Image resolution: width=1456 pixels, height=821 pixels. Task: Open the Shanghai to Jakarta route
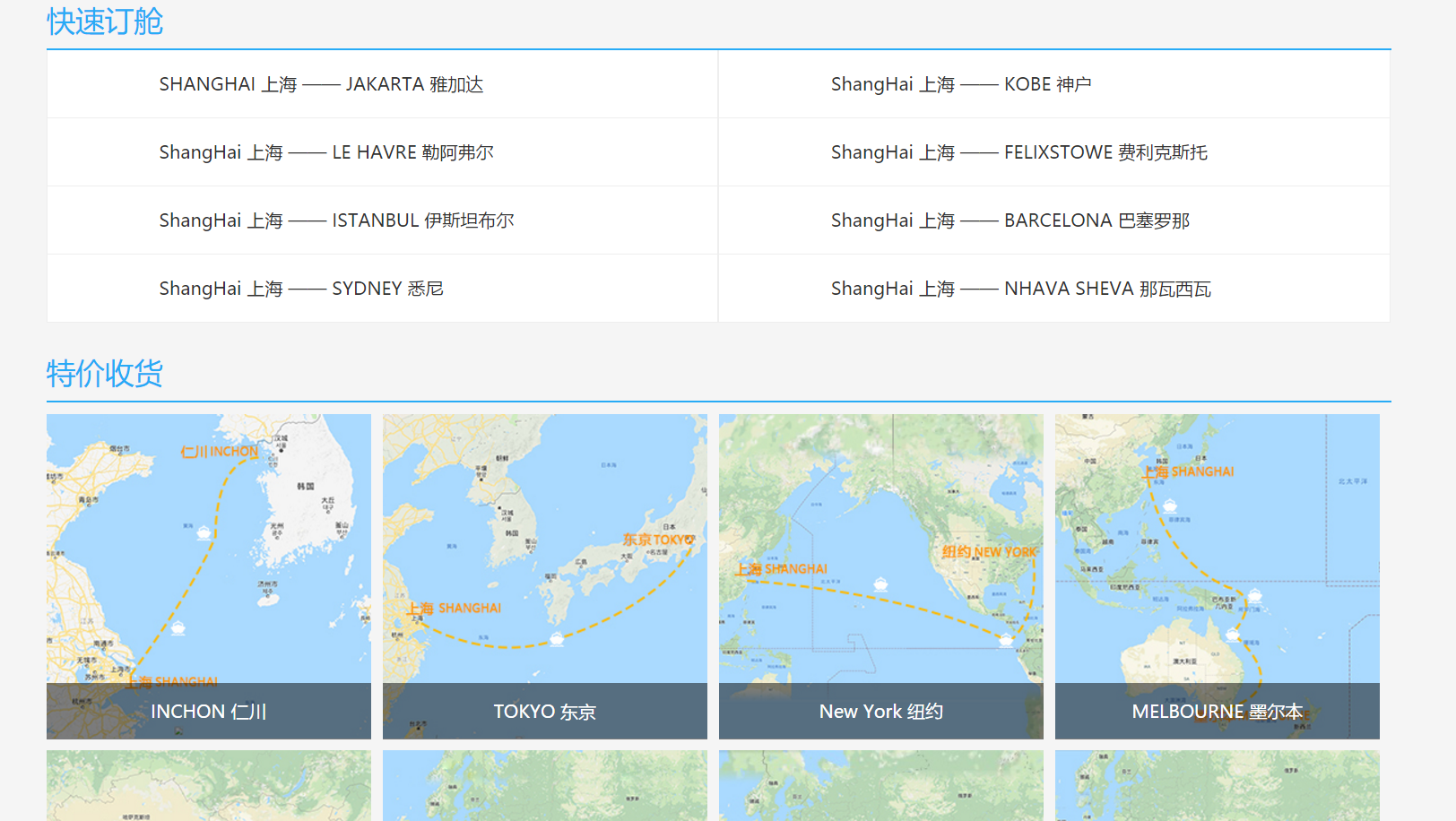[321, 84]
